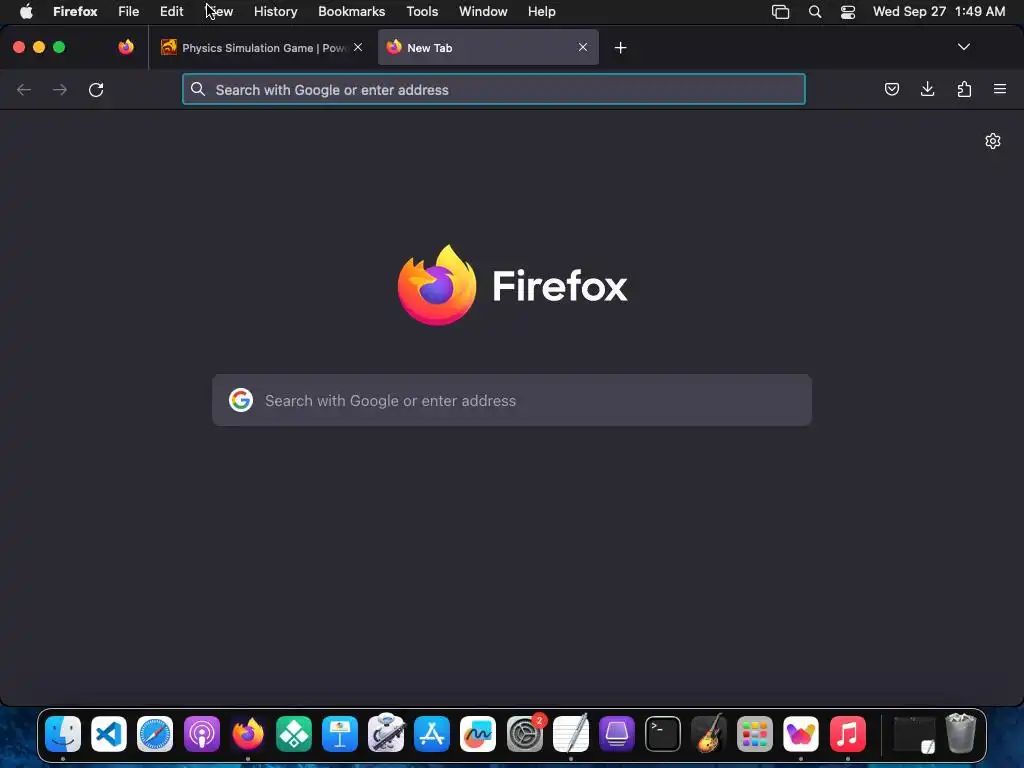Launch Visual Studio Code from dock

pyautogui.click(x=109, y=734)
